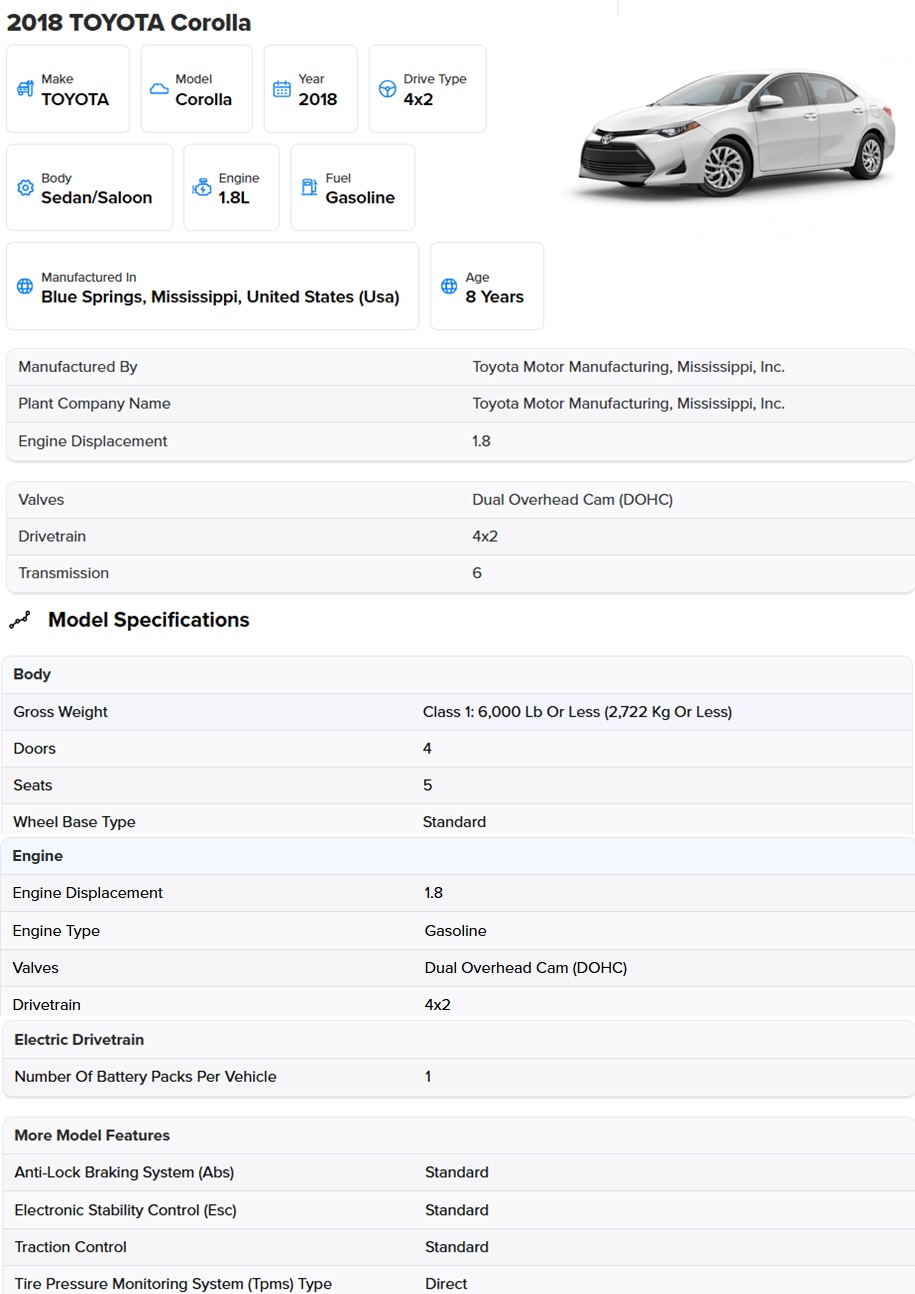Click the Manufactured In globe icon

[25, 287]
